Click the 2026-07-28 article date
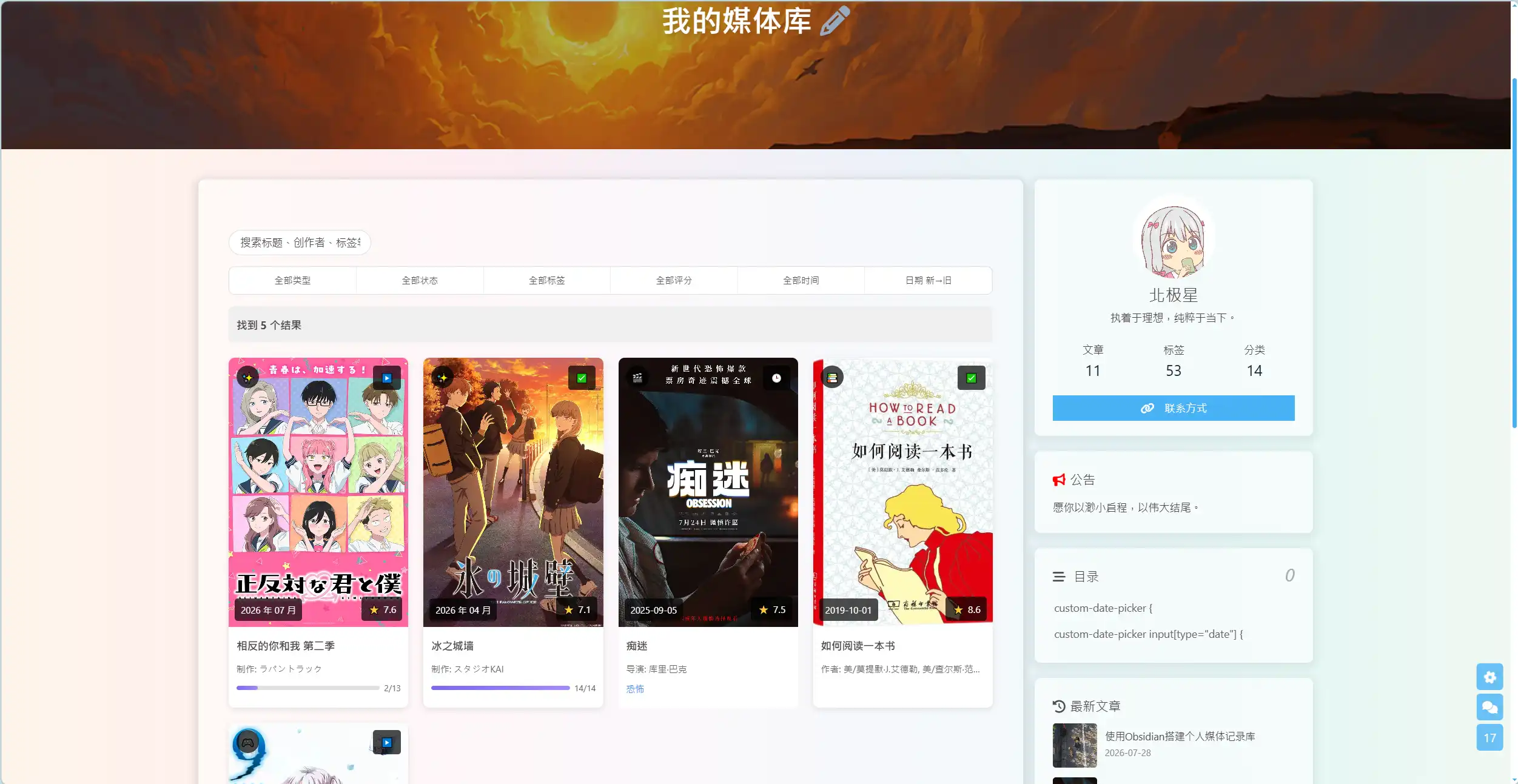This screenshot has height=784, width=1518. [x=1127, y=752]
